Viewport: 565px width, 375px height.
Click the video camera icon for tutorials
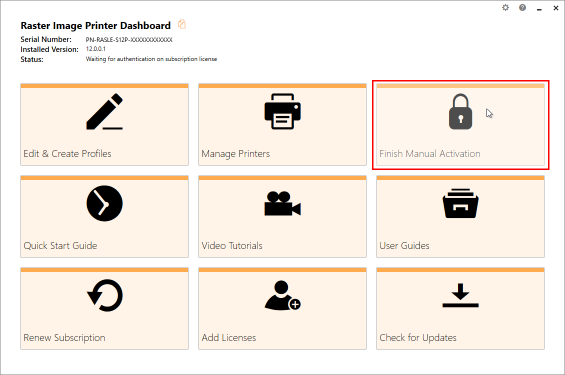(x=282, y=204)
